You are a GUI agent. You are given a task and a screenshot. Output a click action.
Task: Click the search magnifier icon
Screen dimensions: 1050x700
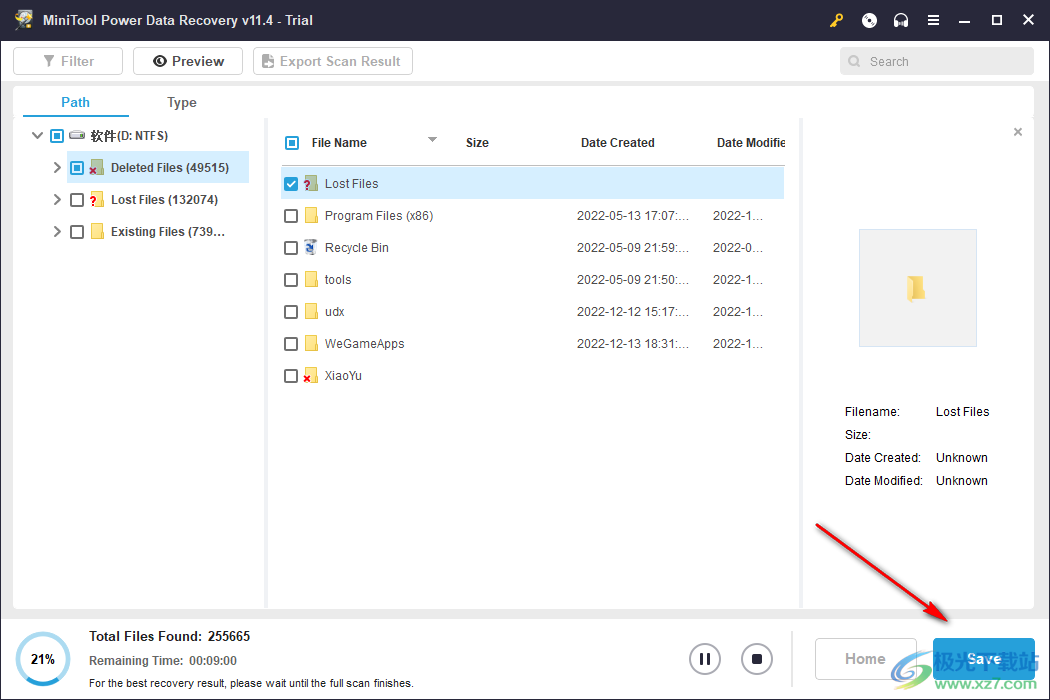click(854, 61)
